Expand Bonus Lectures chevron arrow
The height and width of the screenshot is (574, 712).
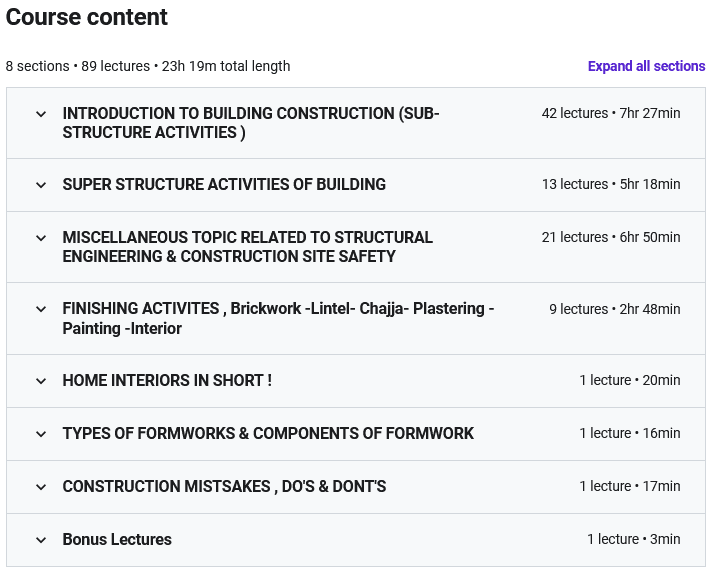pos(41,540)
